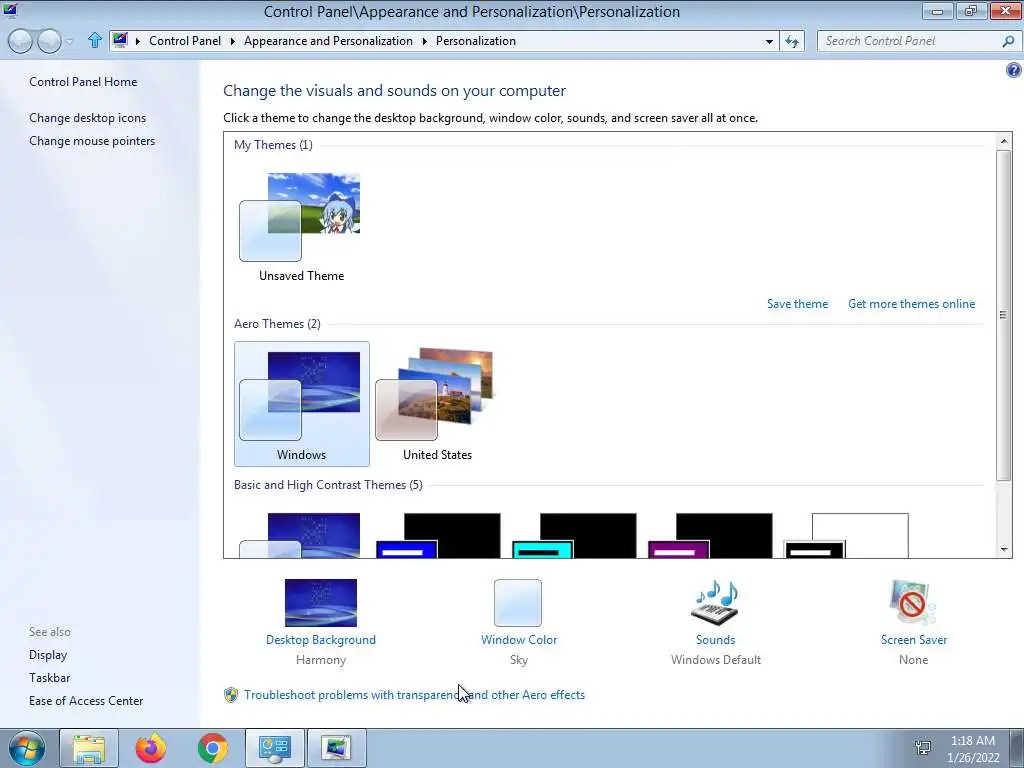Open Control Panel Home link
This screenshot has width=1024, height=768.
(83, 82)
